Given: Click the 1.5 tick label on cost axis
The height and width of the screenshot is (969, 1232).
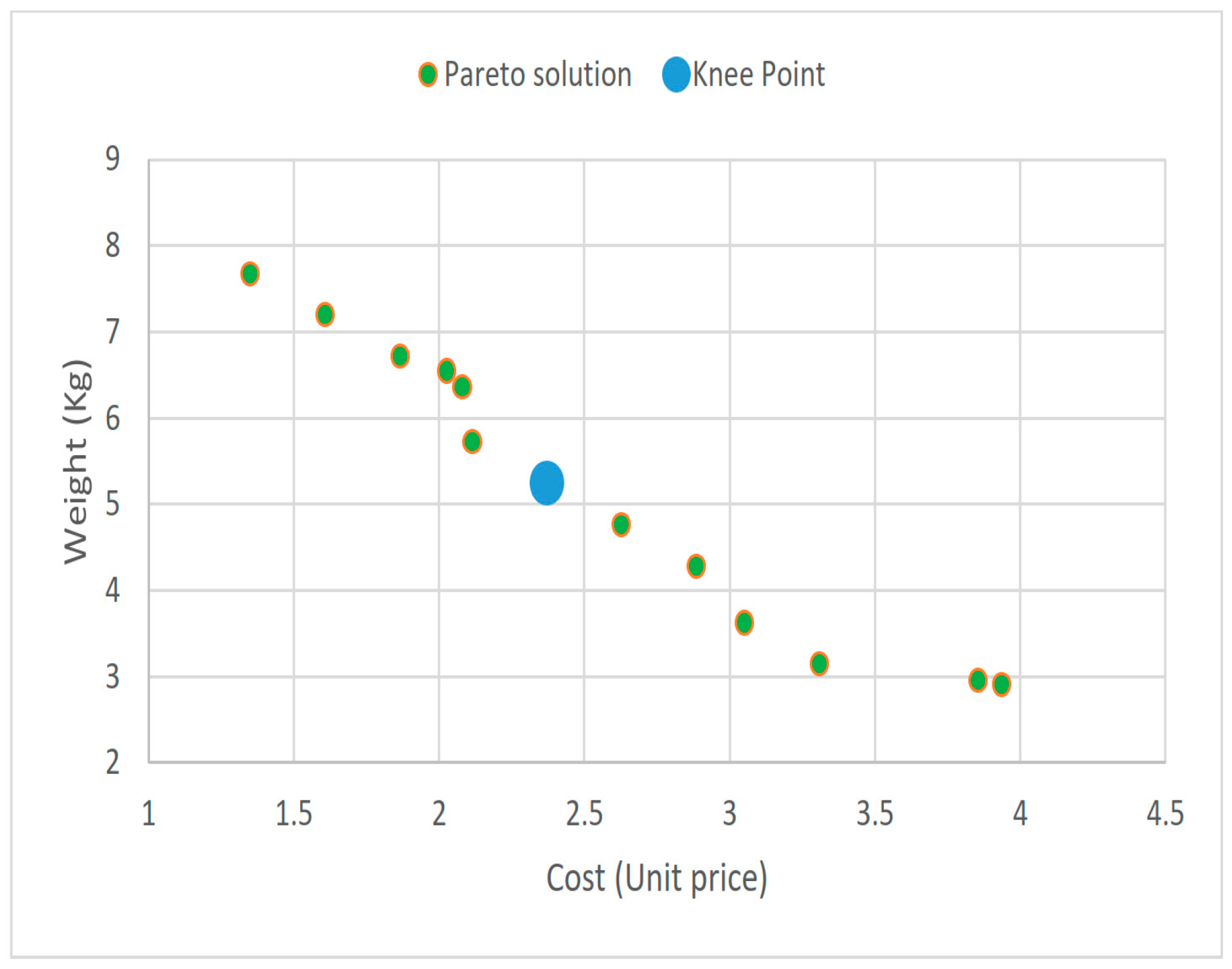Looking at the screenshot, I should point(294,814).
